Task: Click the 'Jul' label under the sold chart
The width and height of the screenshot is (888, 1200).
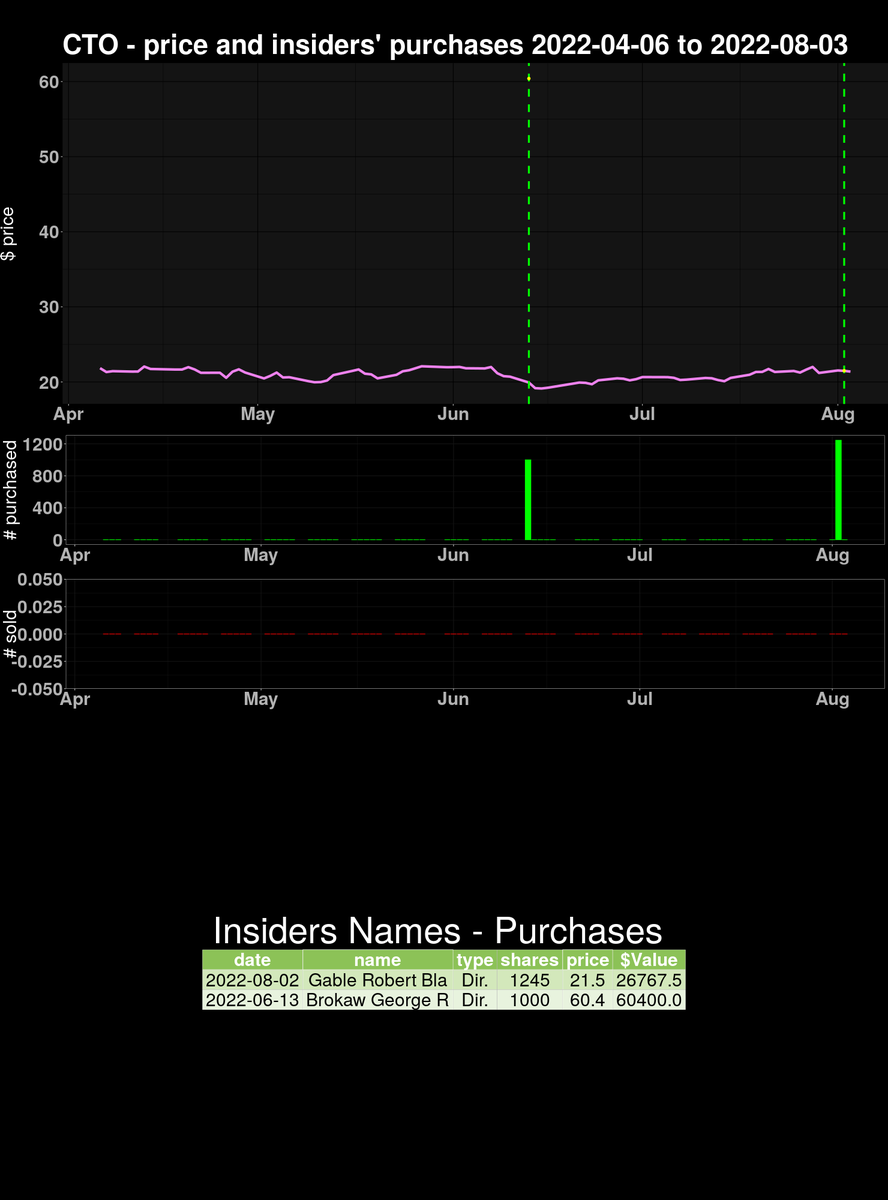Action: pos(640,699)
